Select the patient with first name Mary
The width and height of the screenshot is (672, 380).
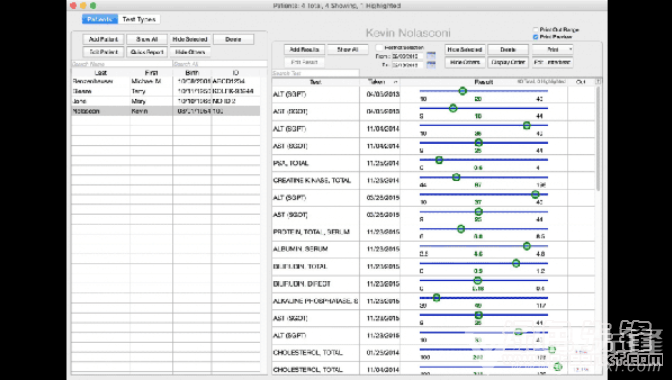[x=165, y=101]
